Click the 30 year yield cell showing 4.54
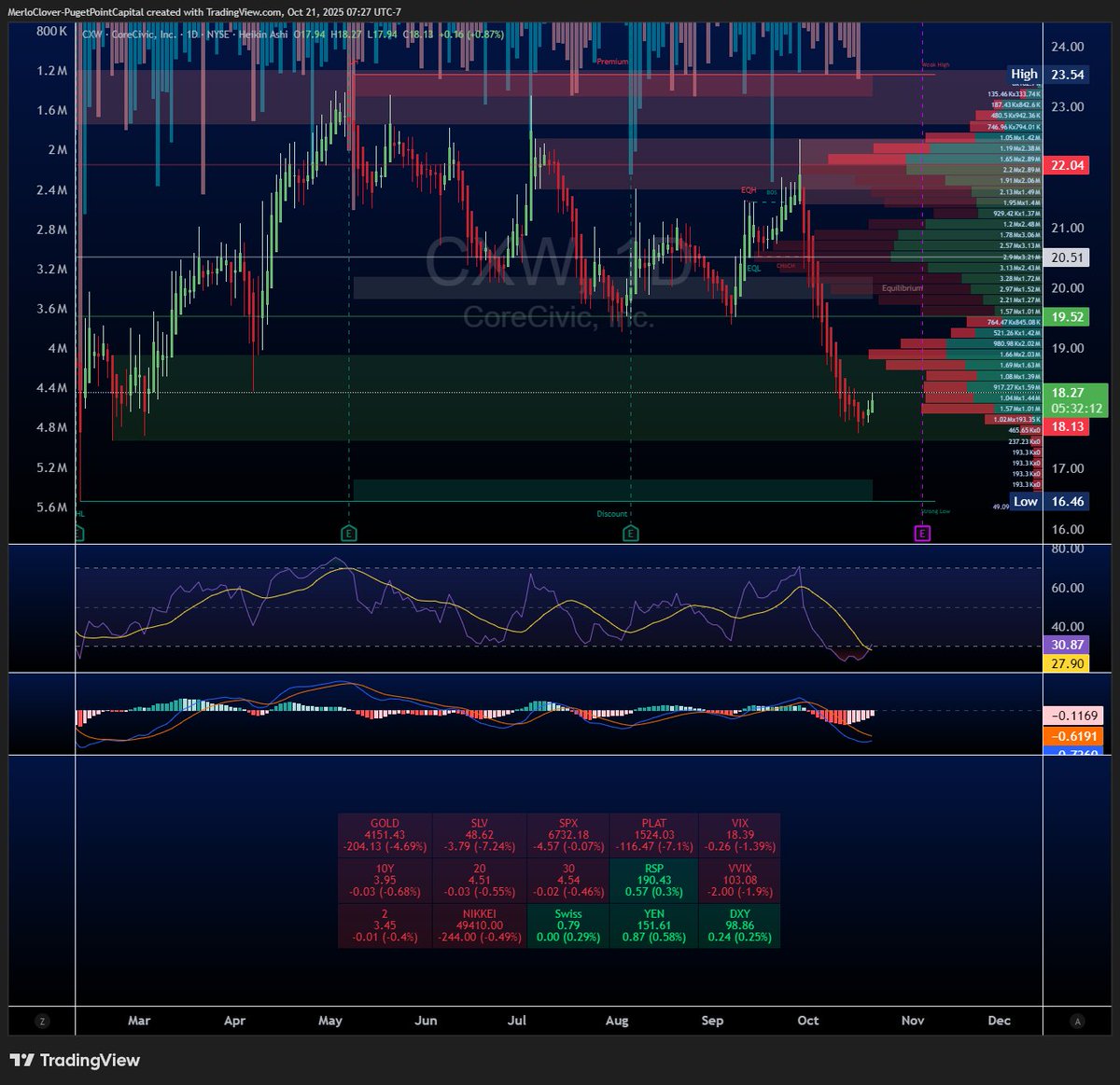This screenshot has width=1120, height=1085. 567,881
